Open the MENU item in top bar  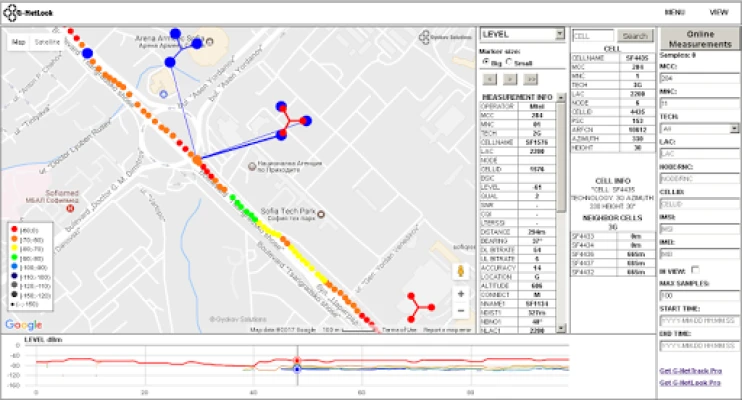(674, 12)
